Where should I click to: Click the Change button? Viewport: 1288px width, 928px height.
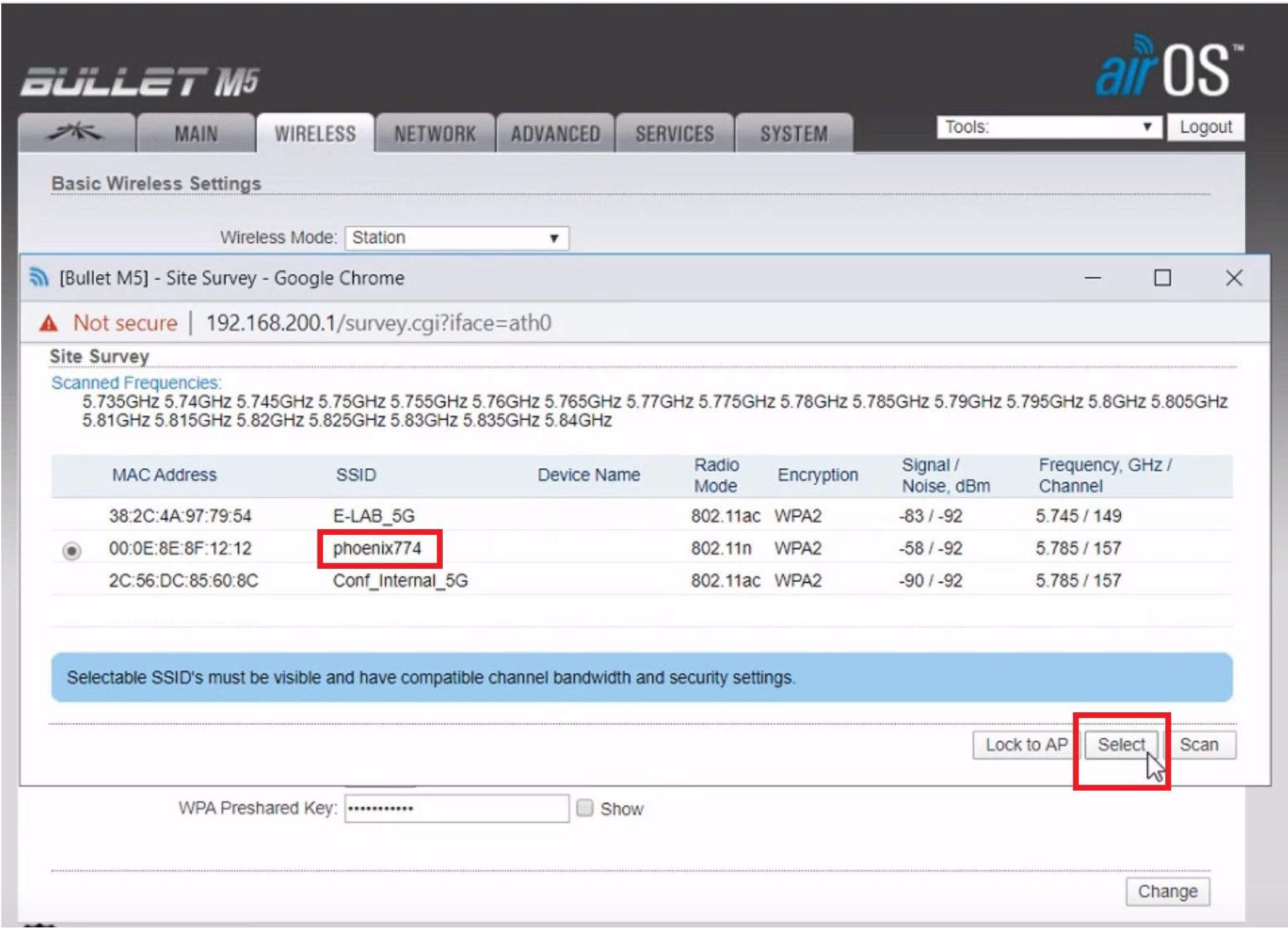[x=1167, y=892]
